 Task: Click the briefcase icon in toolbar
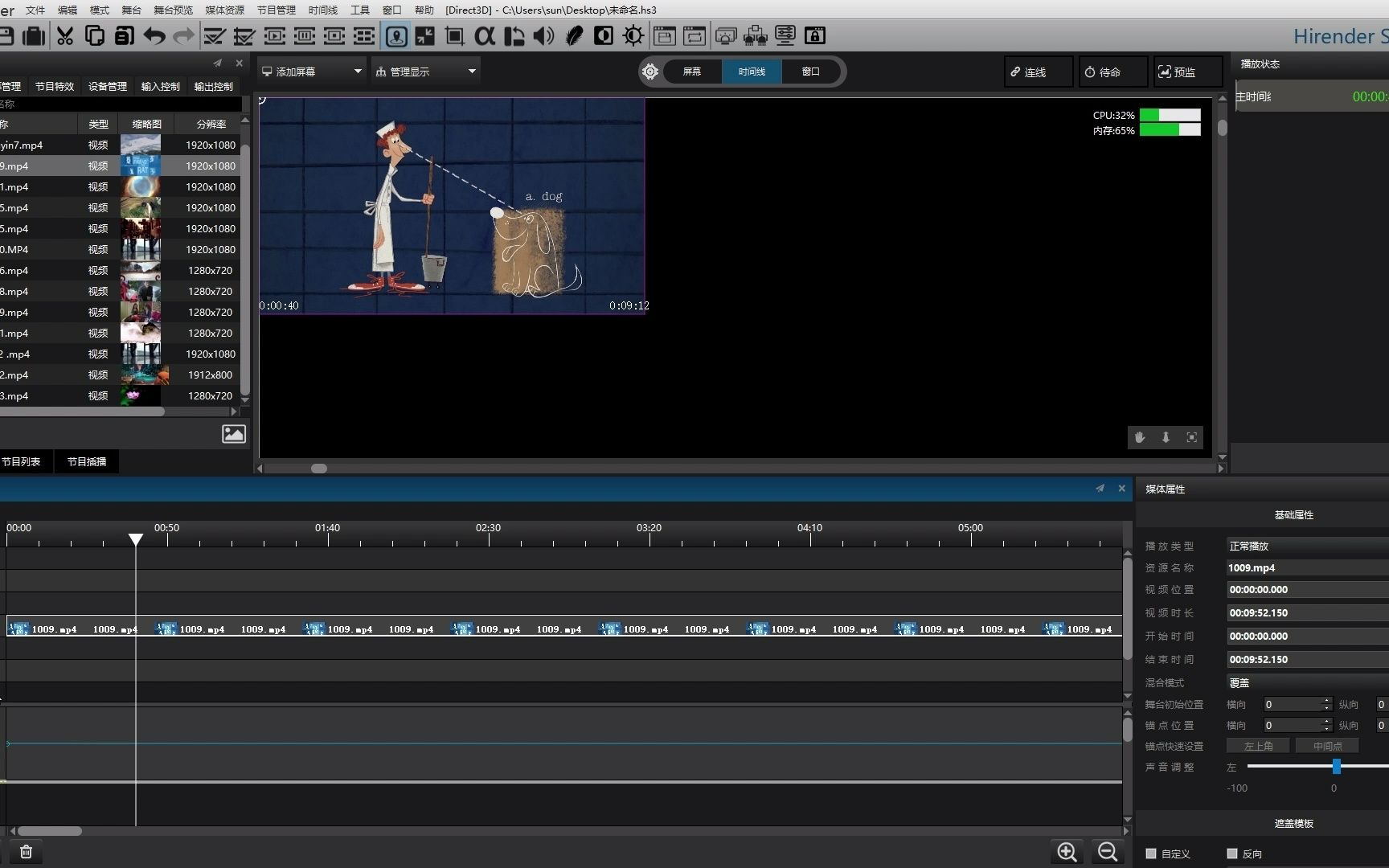click(x=34, y=36)
